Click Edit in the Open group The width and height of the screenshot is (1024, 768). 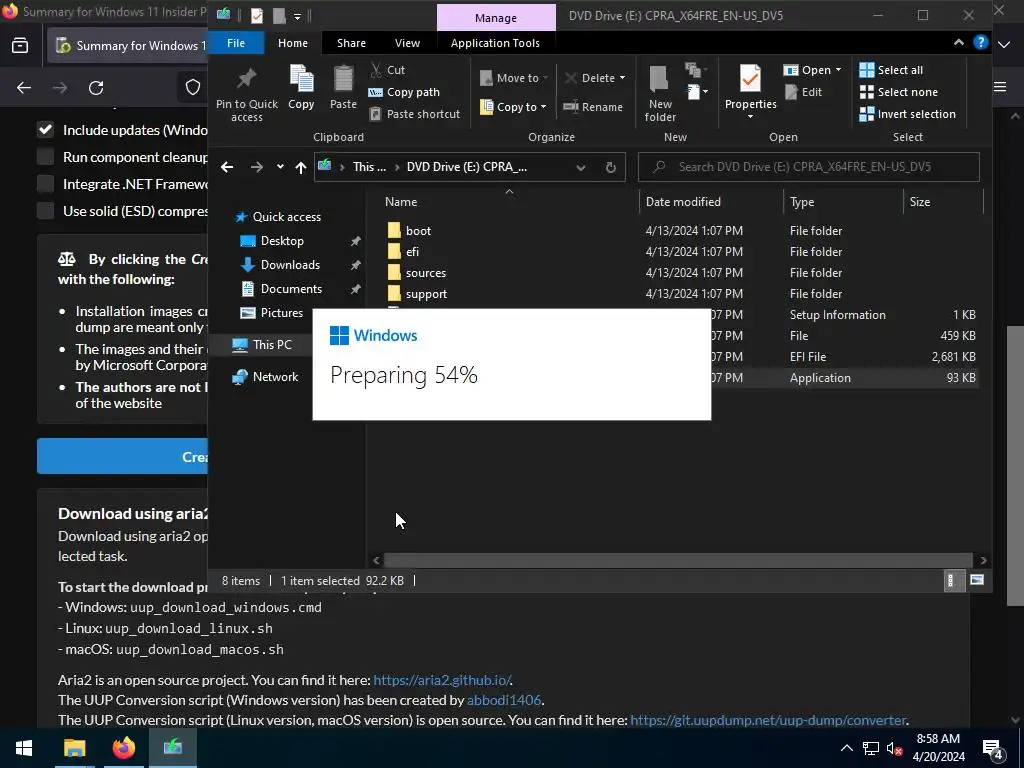click(x=803, y=92)
